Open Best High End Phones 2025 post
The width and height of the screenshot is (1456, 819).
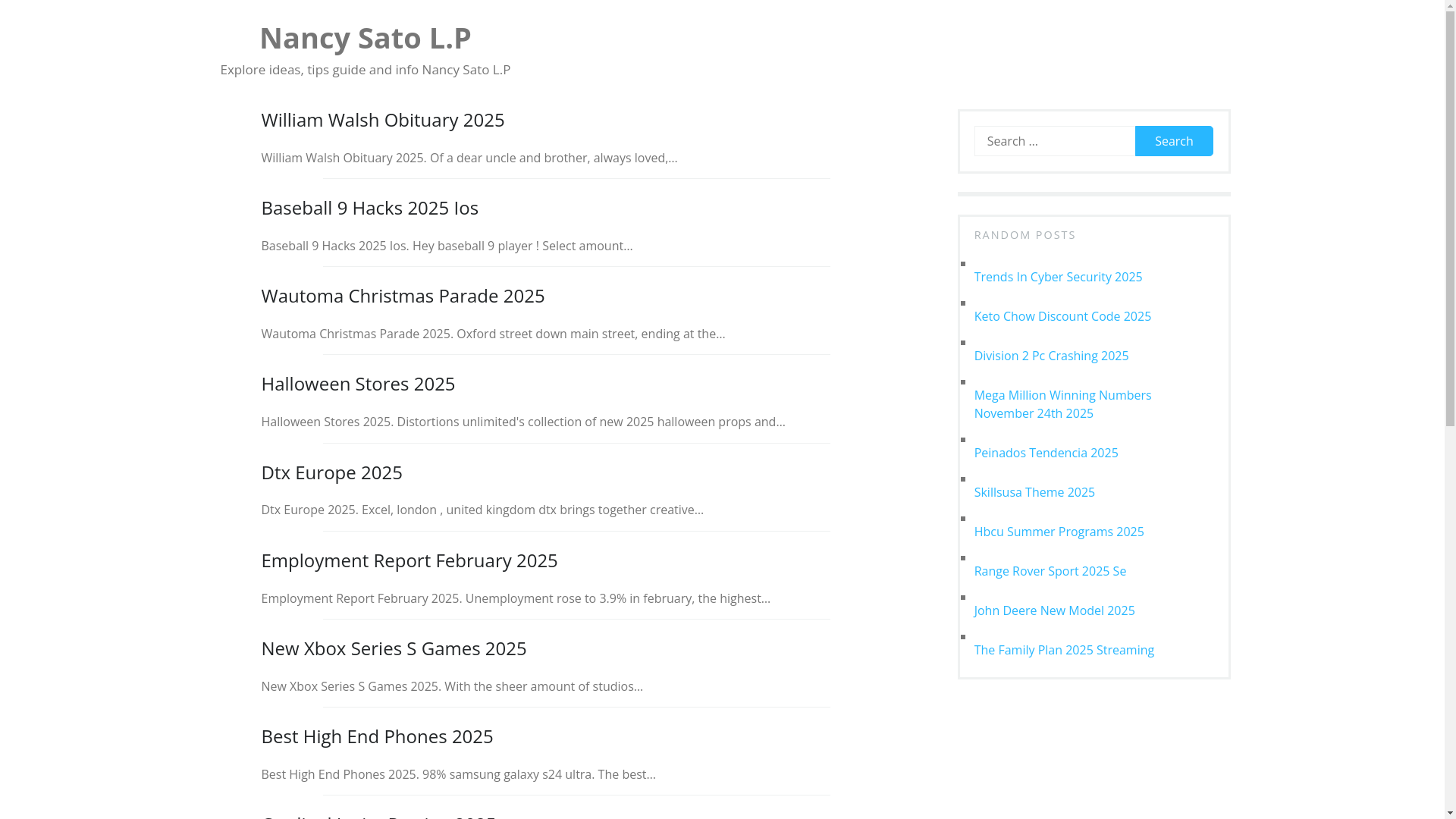[377, 736]
